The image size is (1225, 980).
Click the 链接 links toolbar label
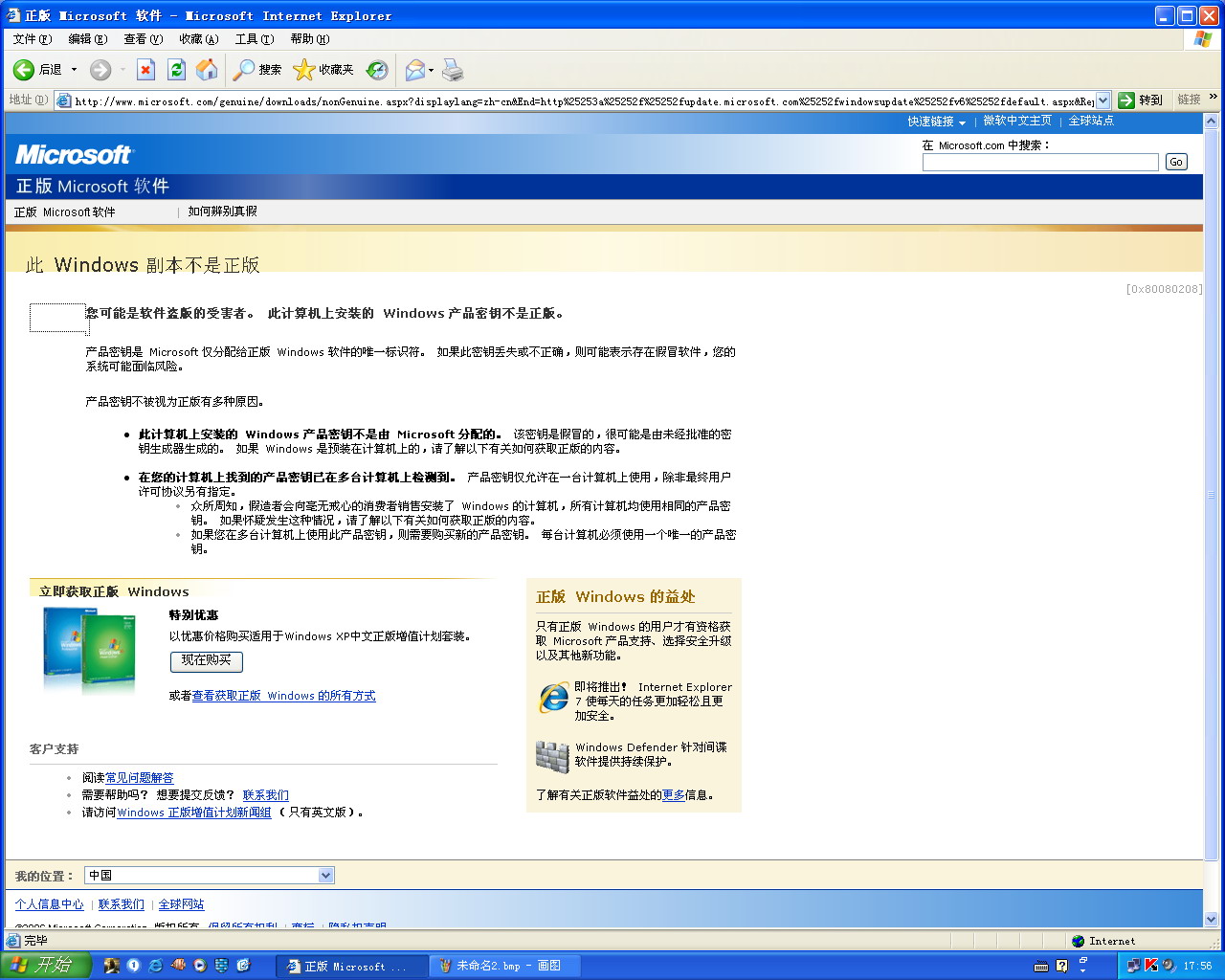pyautogui.click(x=1189, y=100)
